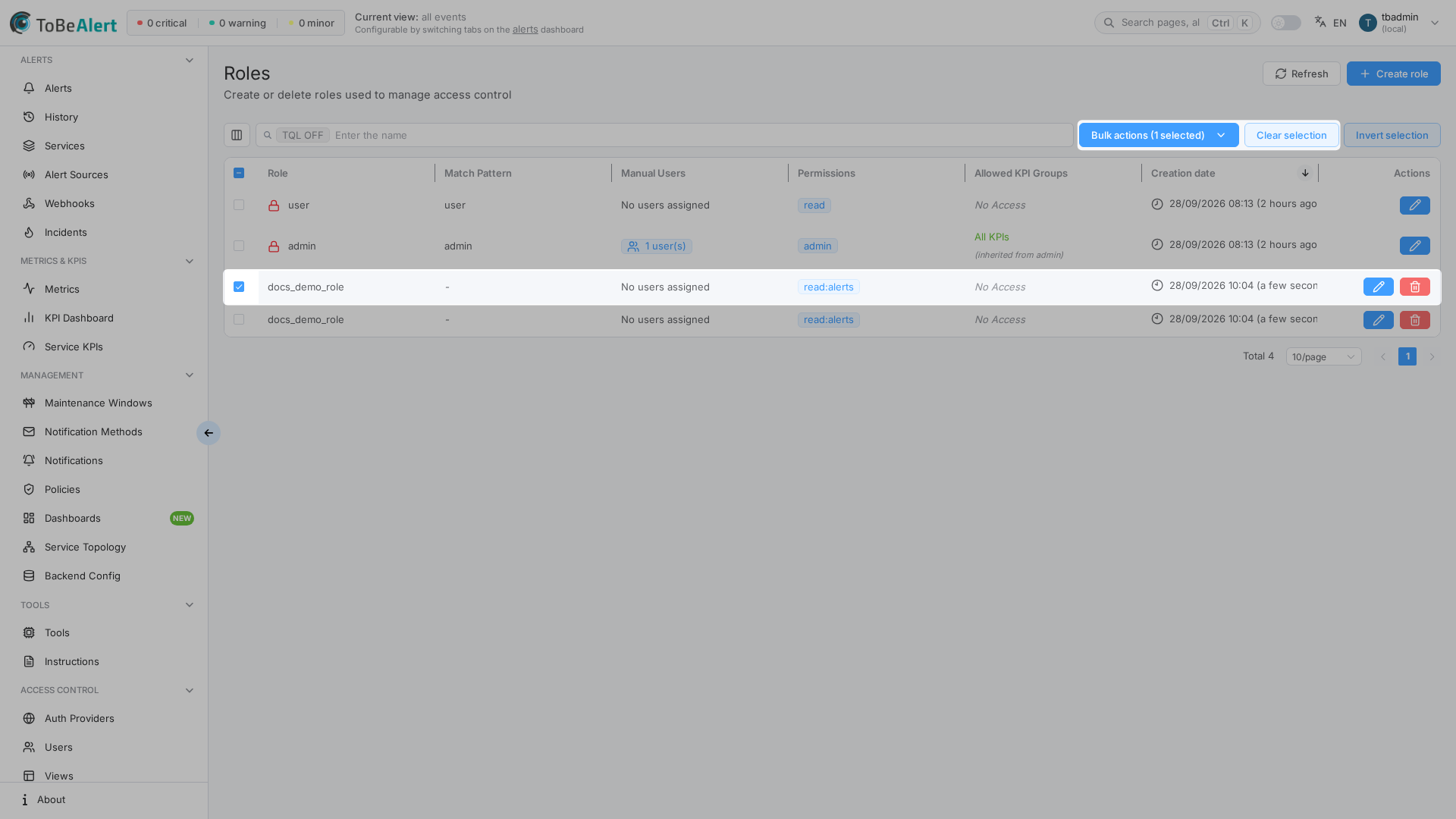1456x819 pixels.
Task: Delete the unchecked docs_demo_role row
Action: 1414,320
